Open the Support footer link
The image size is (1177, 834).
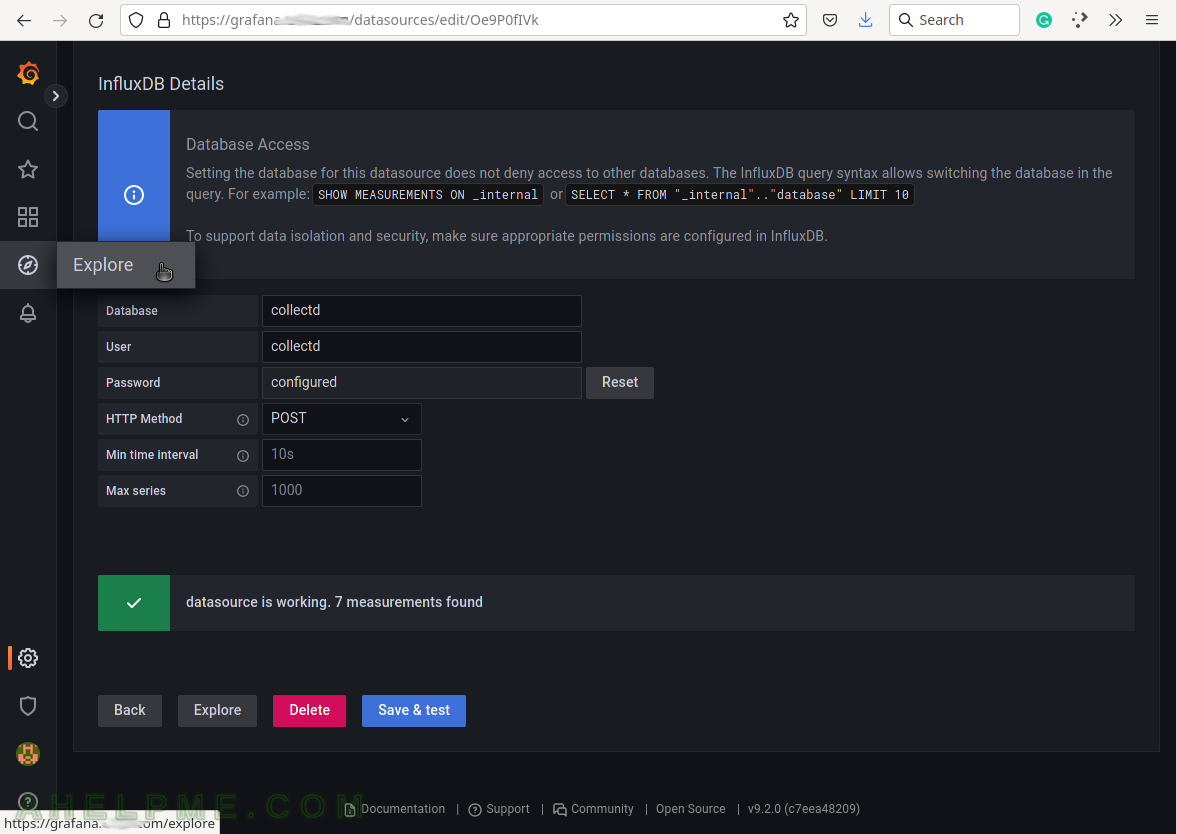tap(499, 809)
